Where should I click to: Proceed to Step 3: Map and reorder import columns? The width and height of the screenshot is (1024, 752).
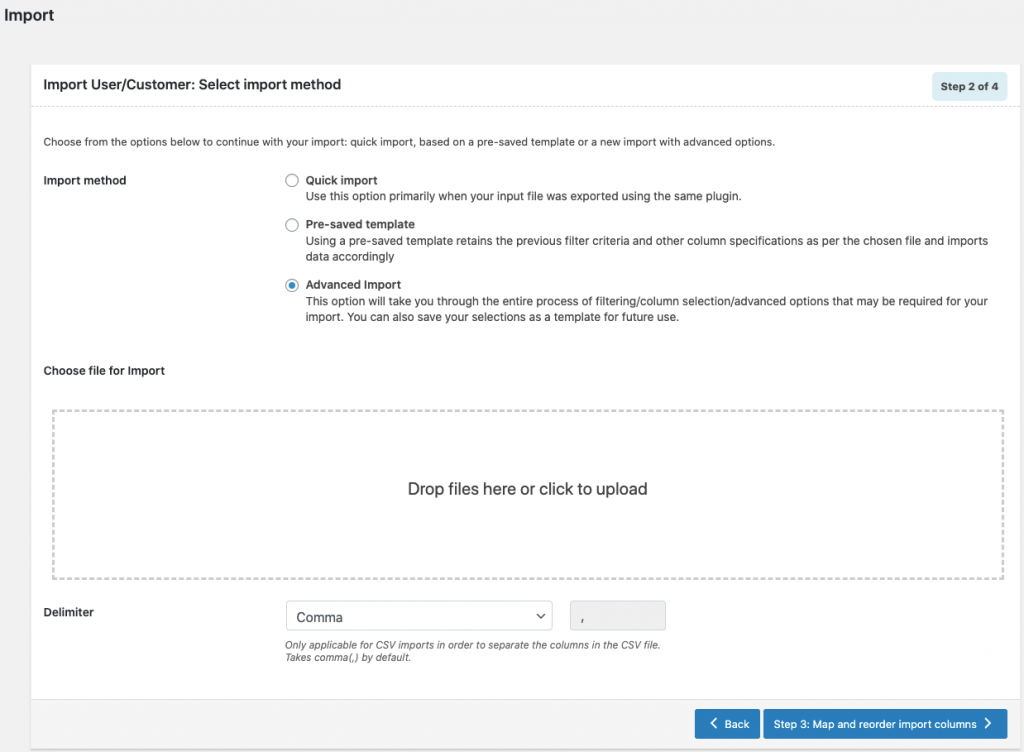tap(885, 724)
